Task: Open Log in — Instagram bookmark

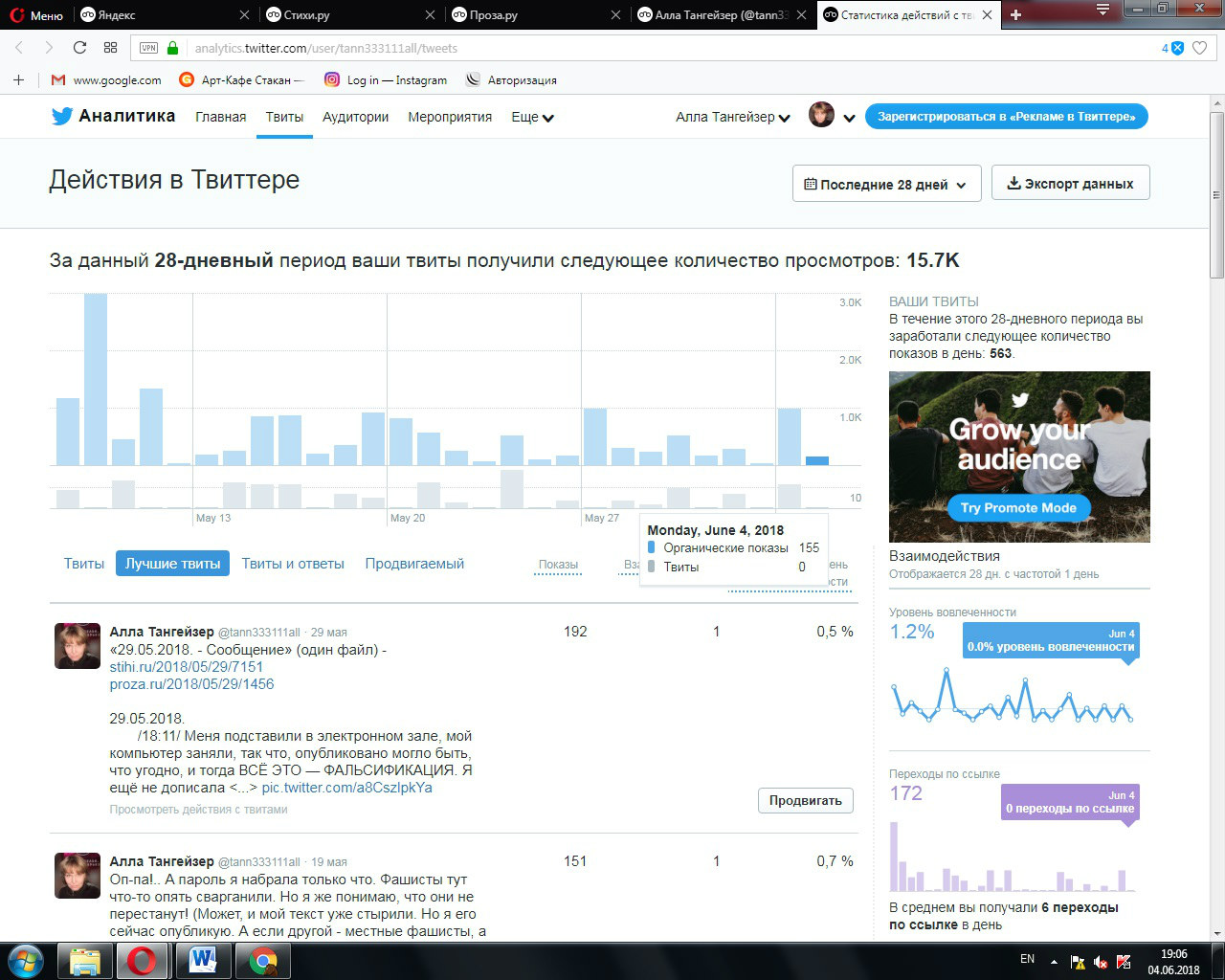Action: (386, 80)
